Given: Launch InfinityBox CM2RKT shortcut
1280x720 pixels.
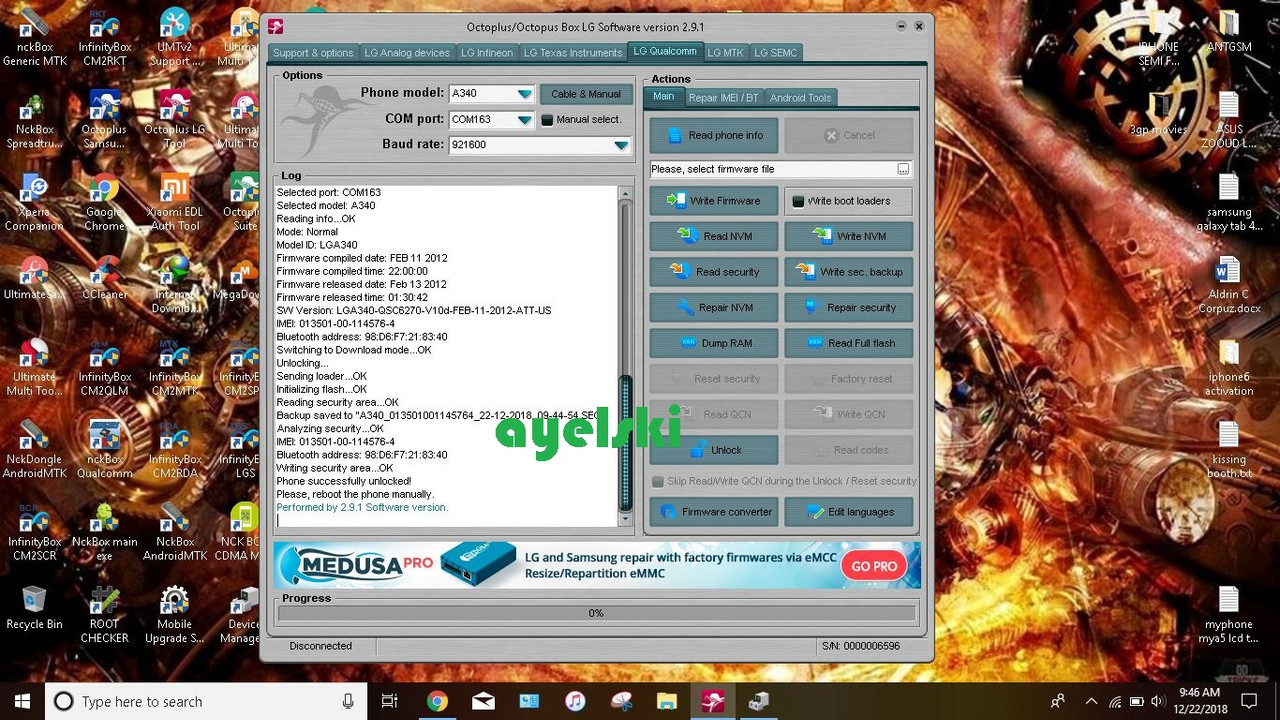Looking at the screenshot, I should point(104,36).
